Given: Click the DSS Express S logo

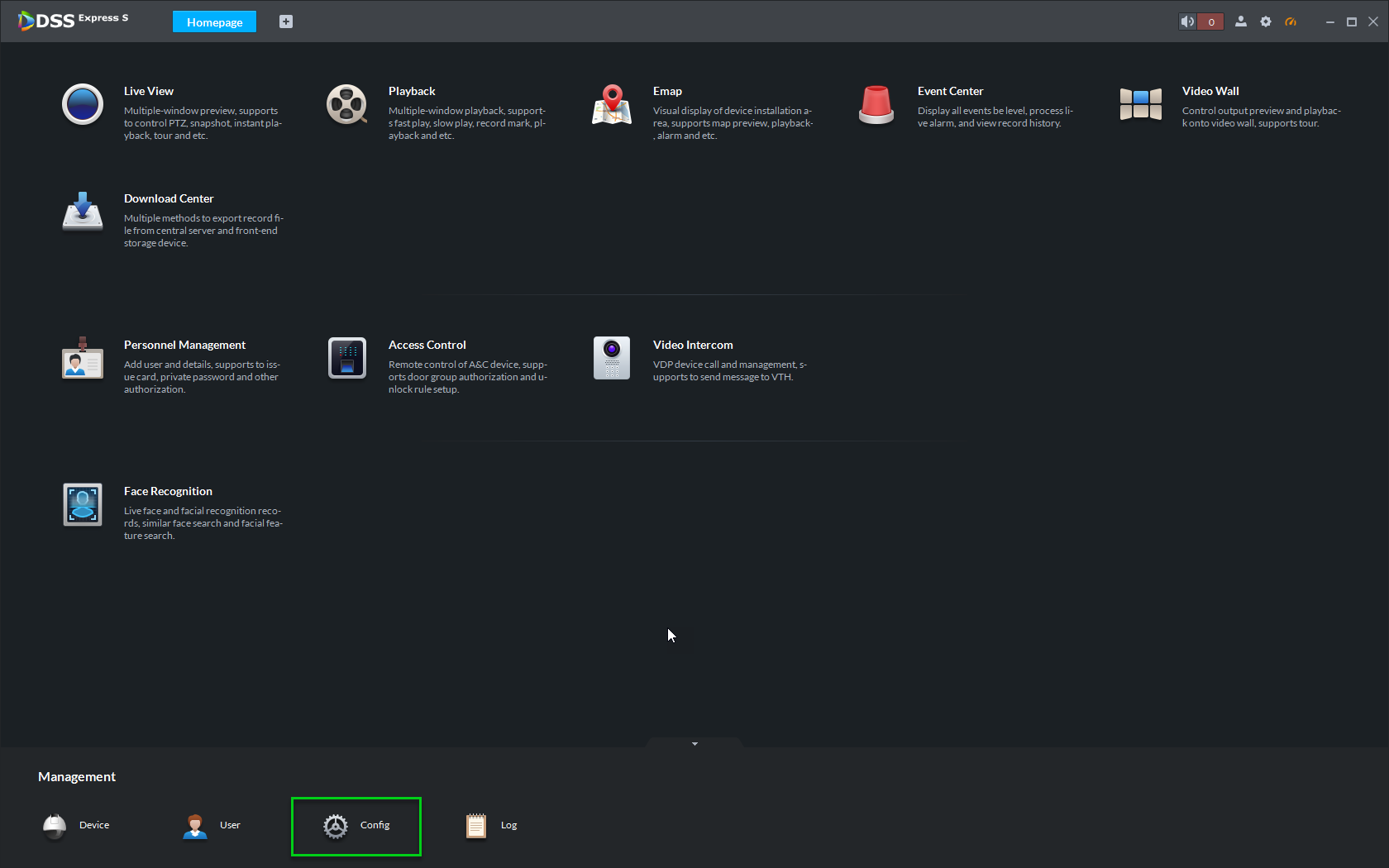Looking at the screenshot, I should click(x=73, y=20).
